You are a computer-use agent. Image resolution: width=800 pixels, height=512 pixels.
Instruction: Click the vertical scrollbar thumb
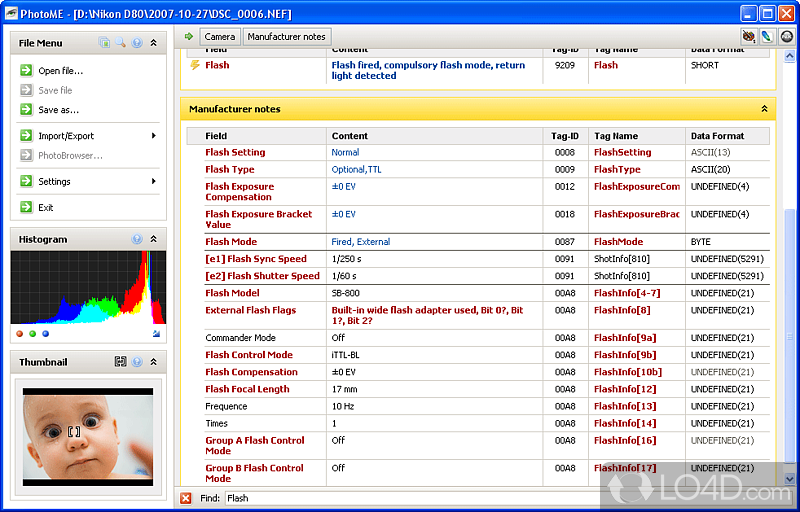[x=789, y=337]
